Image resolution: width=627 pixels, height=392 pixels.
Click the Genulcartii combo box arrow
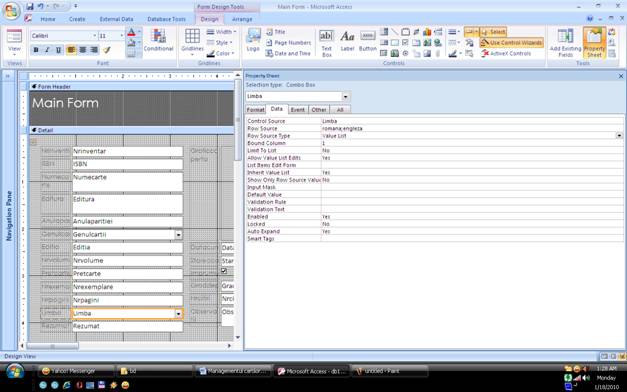coord(179,235)
